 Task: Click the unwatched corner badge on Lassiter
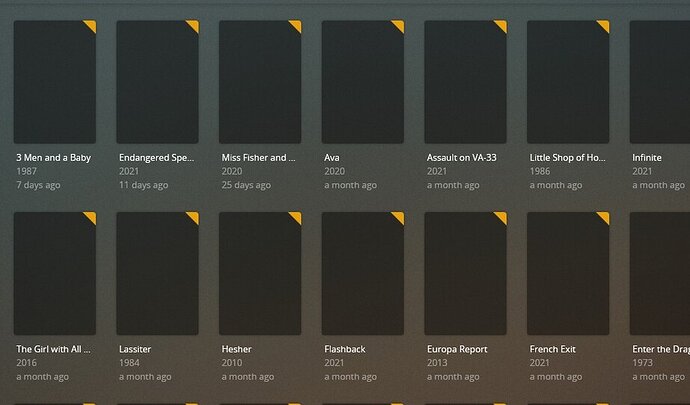194,217
